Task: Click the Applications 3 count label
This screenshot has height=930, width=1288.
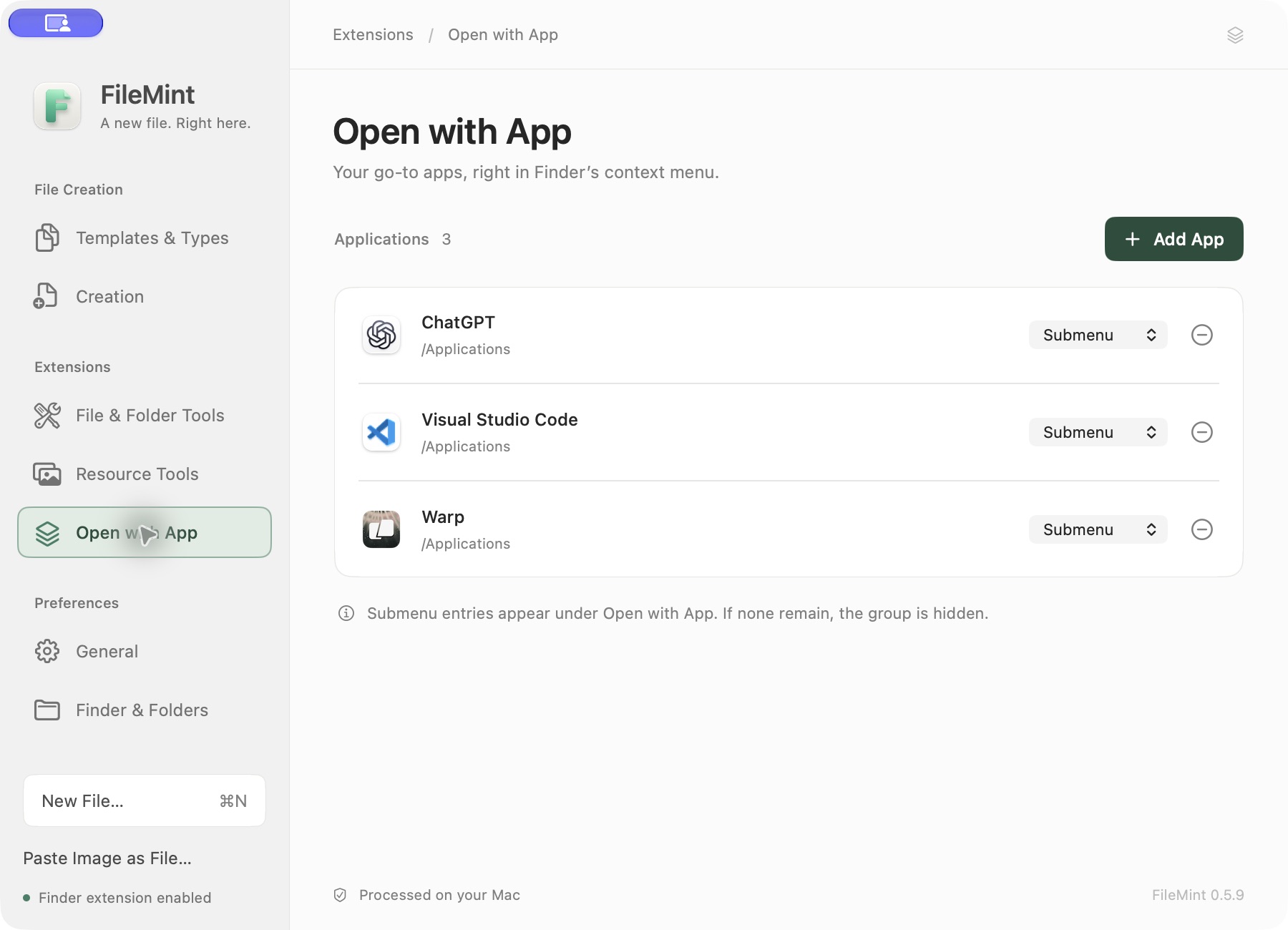Action: [x=393, y=239]
